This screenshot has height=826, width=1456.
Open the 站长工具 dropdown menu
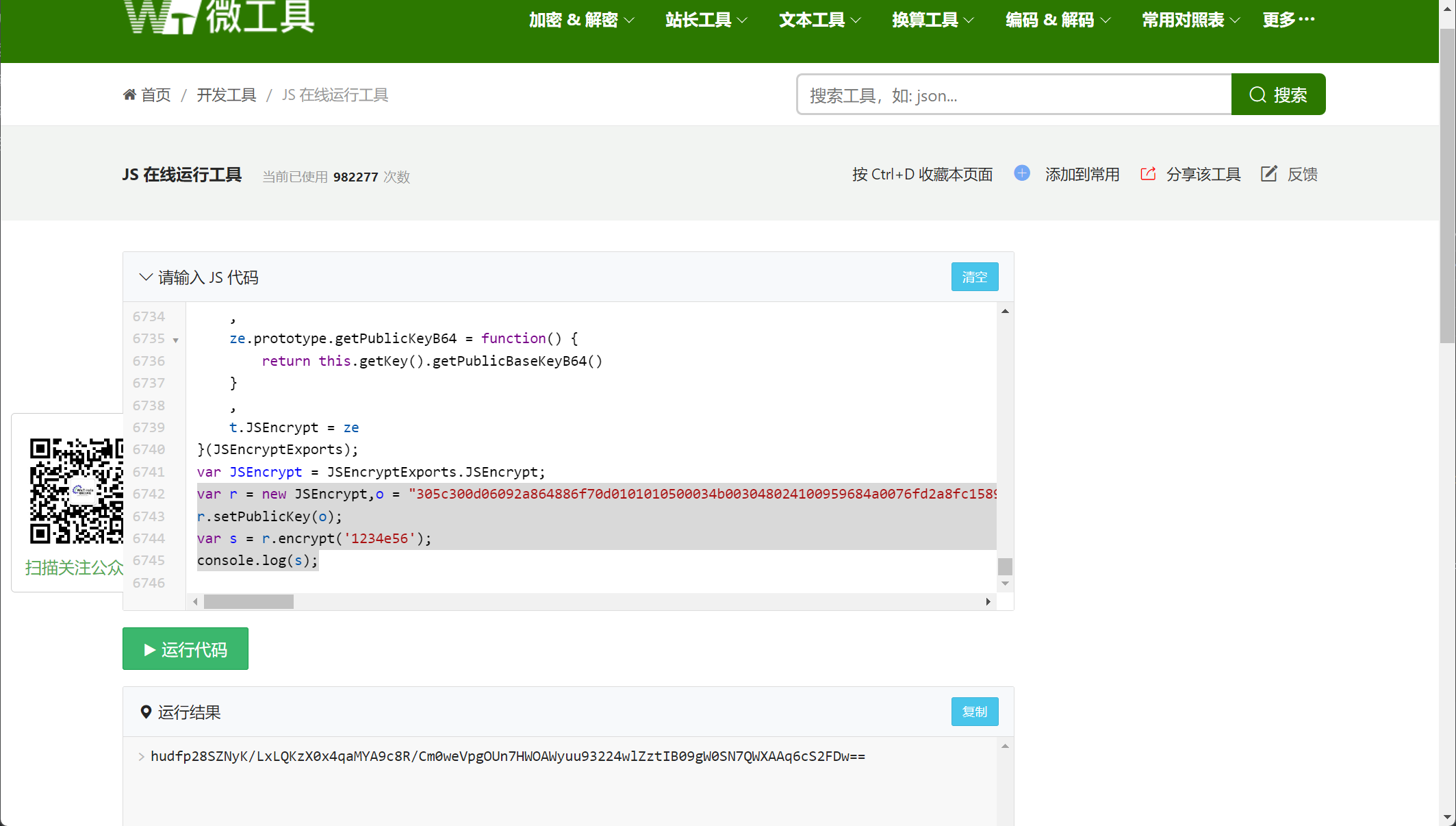706,20
